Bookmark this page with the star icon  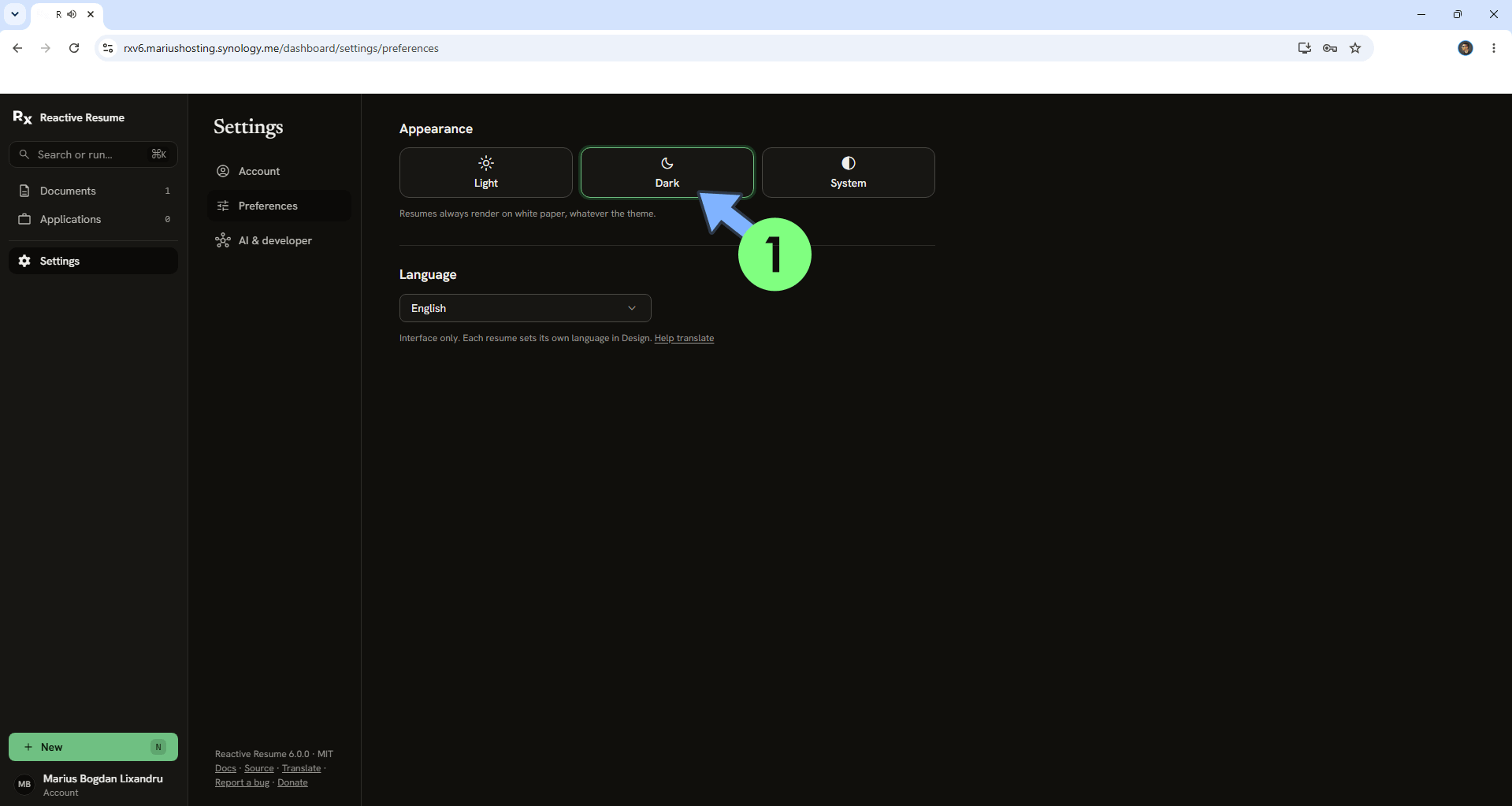1355,48
